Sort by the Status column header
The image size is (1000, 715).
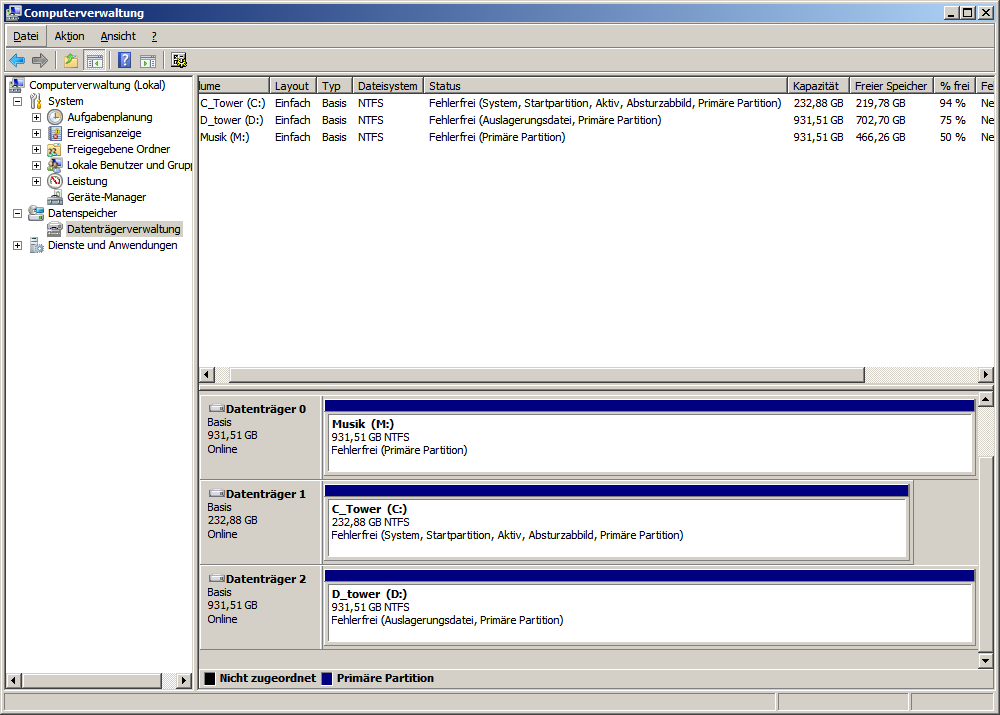click(x=605, y=85)
